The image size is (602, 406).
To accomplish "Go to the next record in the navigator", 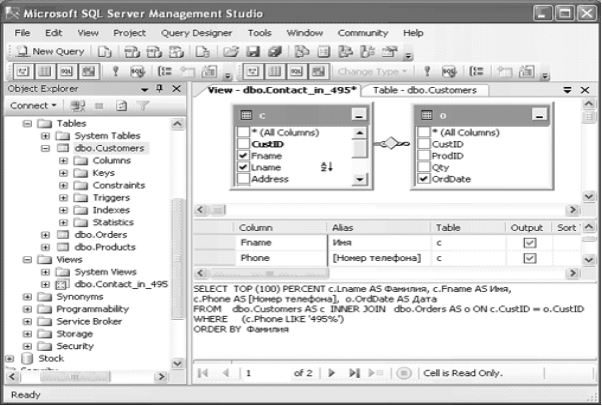I will 332,373.
